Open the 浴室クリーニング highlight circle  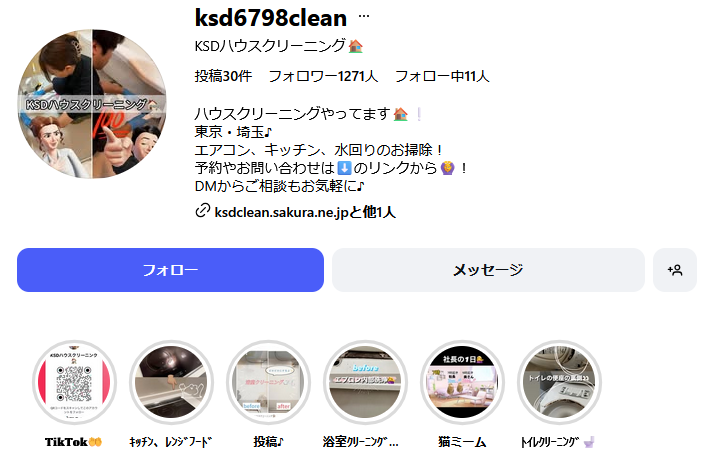tap(365, 382)
